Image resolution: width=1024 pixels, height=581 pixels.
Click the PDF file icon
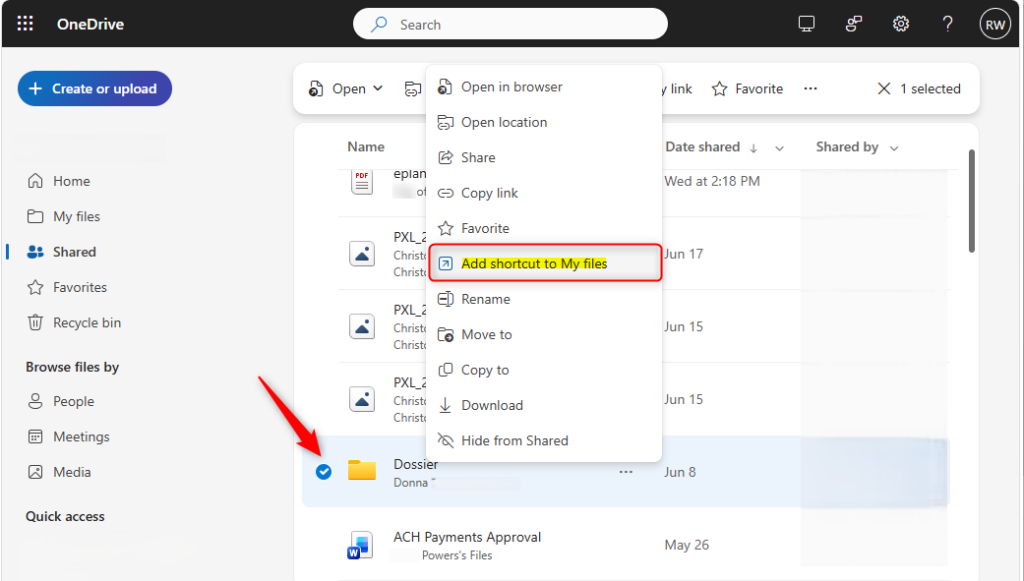pyautogui.click(x=362, y=181)
